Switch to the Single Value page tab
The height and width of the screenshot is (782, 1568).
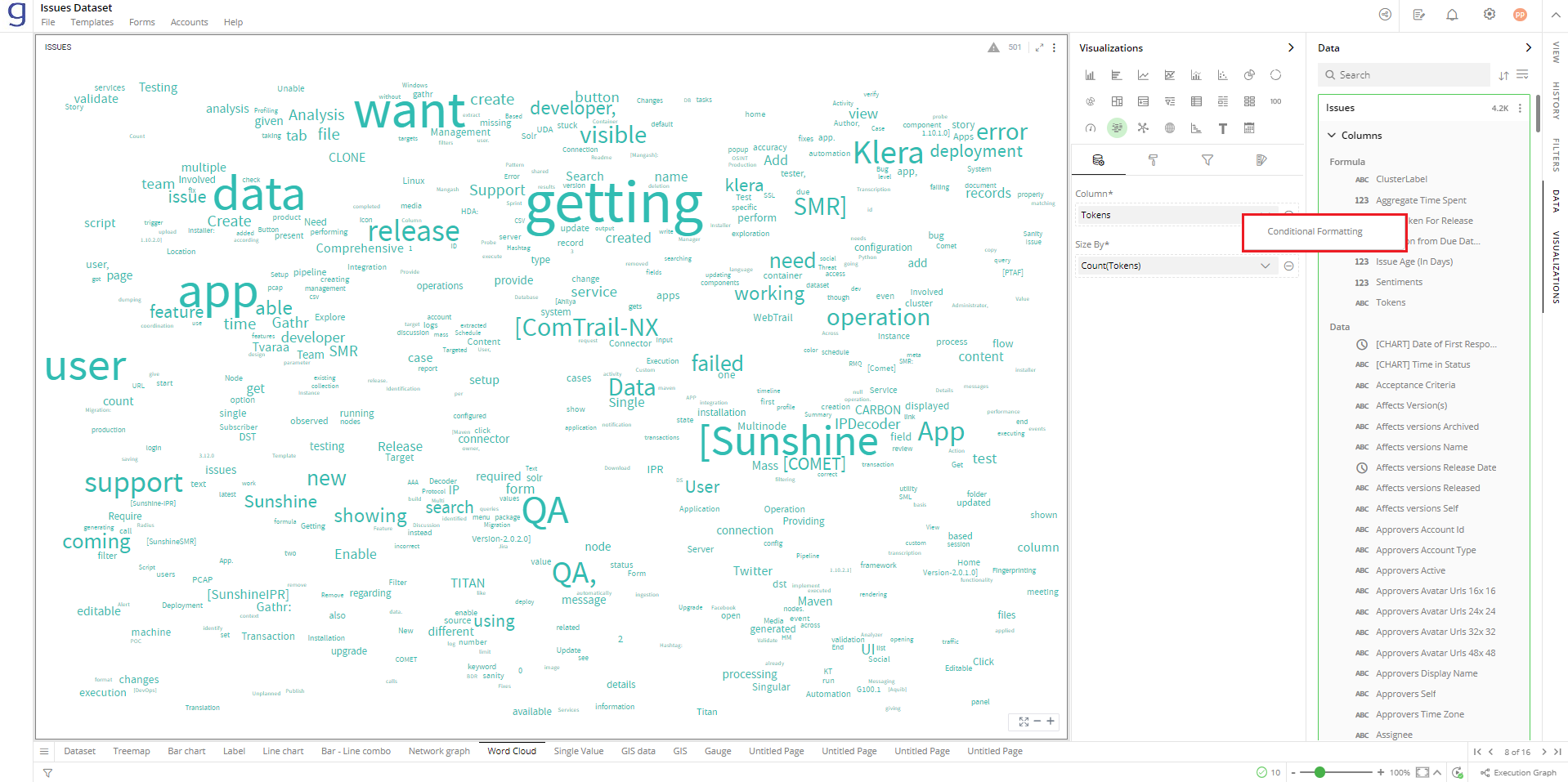(x=579, y=751)
